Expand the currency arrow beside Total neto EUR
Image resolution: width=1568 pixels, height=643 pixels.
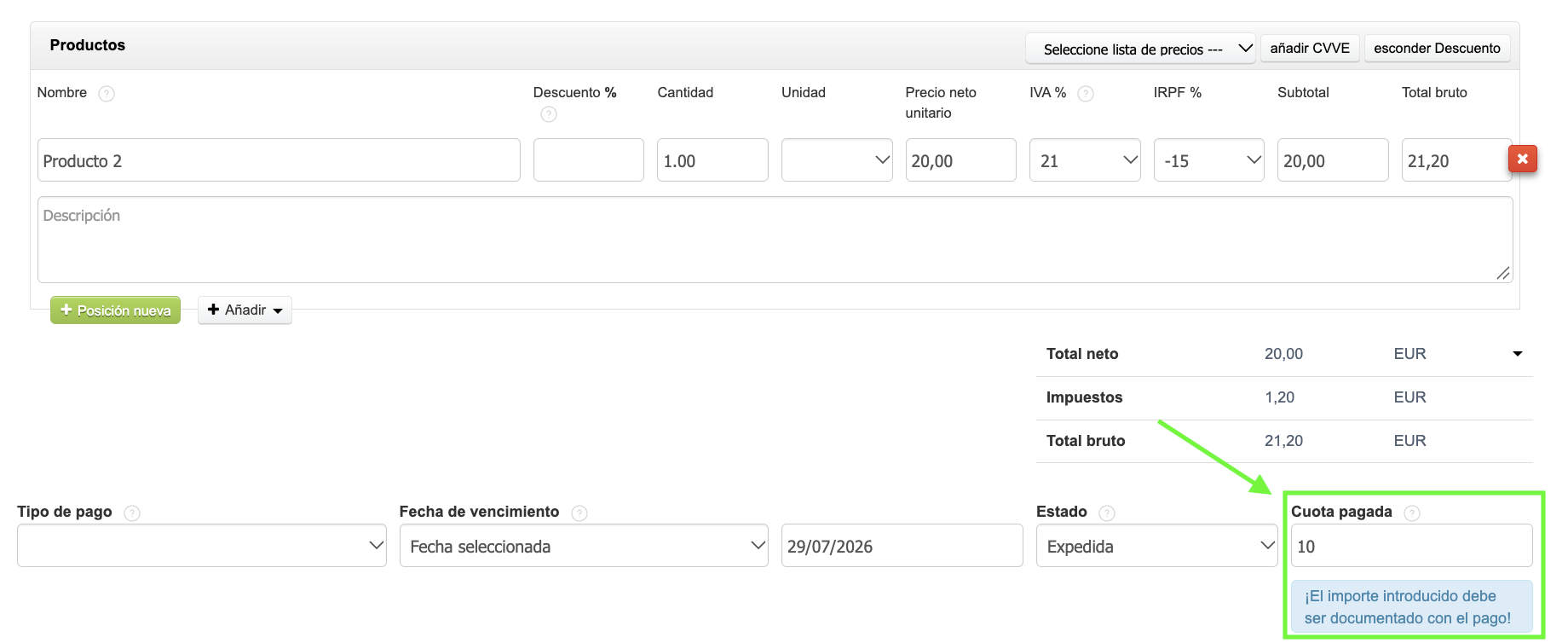pyautogui.click(x=1518, y=354)
